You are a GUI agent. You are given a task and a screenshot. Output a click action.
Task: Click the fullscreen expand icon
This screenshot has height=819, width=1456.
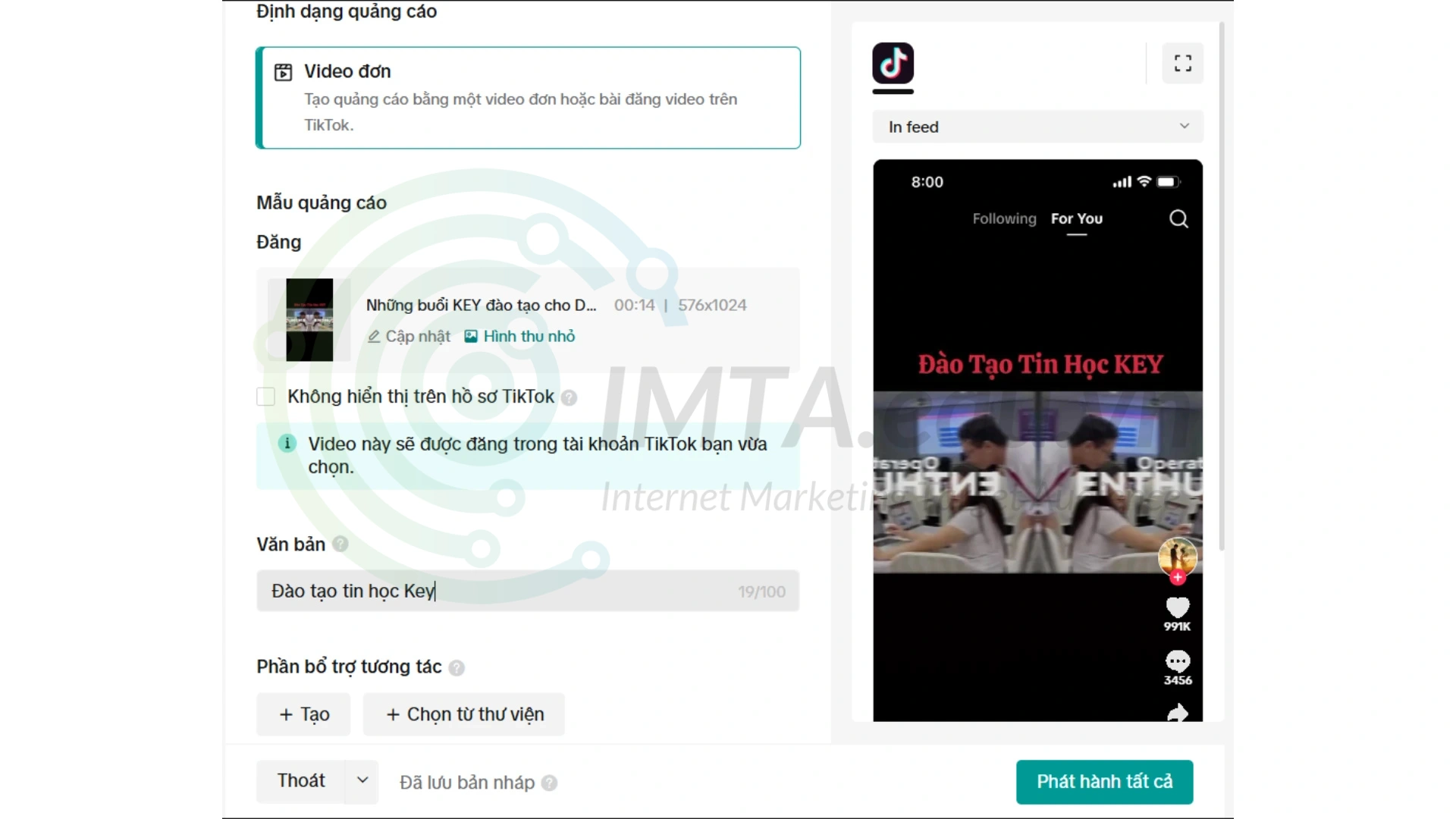1183,62
